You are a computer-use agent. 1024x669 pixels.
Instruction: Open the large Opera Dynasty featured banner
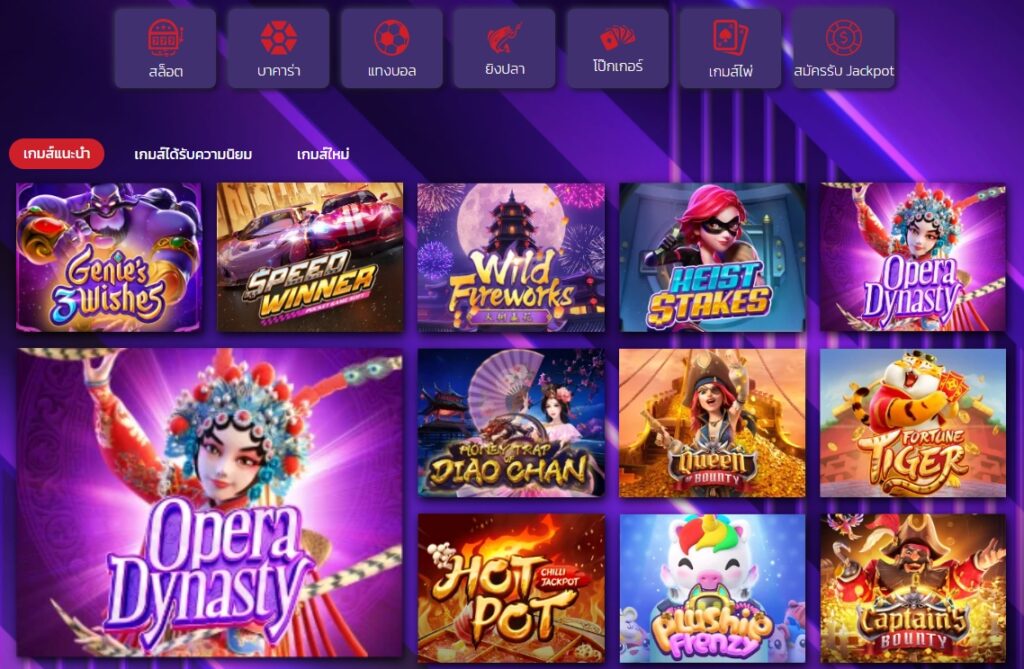click(x=210, y=502)
